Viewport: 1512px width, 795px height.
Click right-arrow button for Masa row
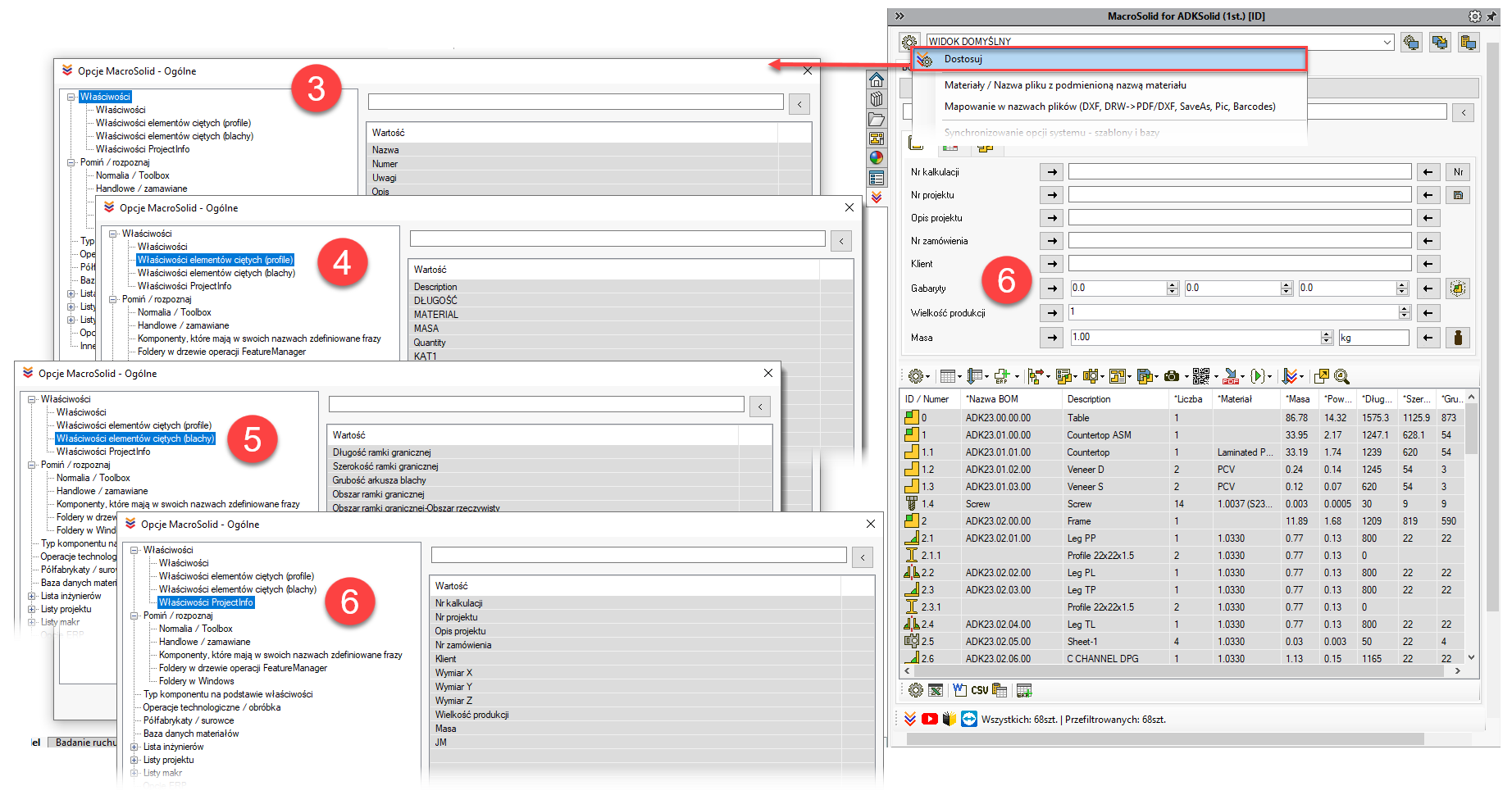pyautogui.click(x=1052, y=337)
